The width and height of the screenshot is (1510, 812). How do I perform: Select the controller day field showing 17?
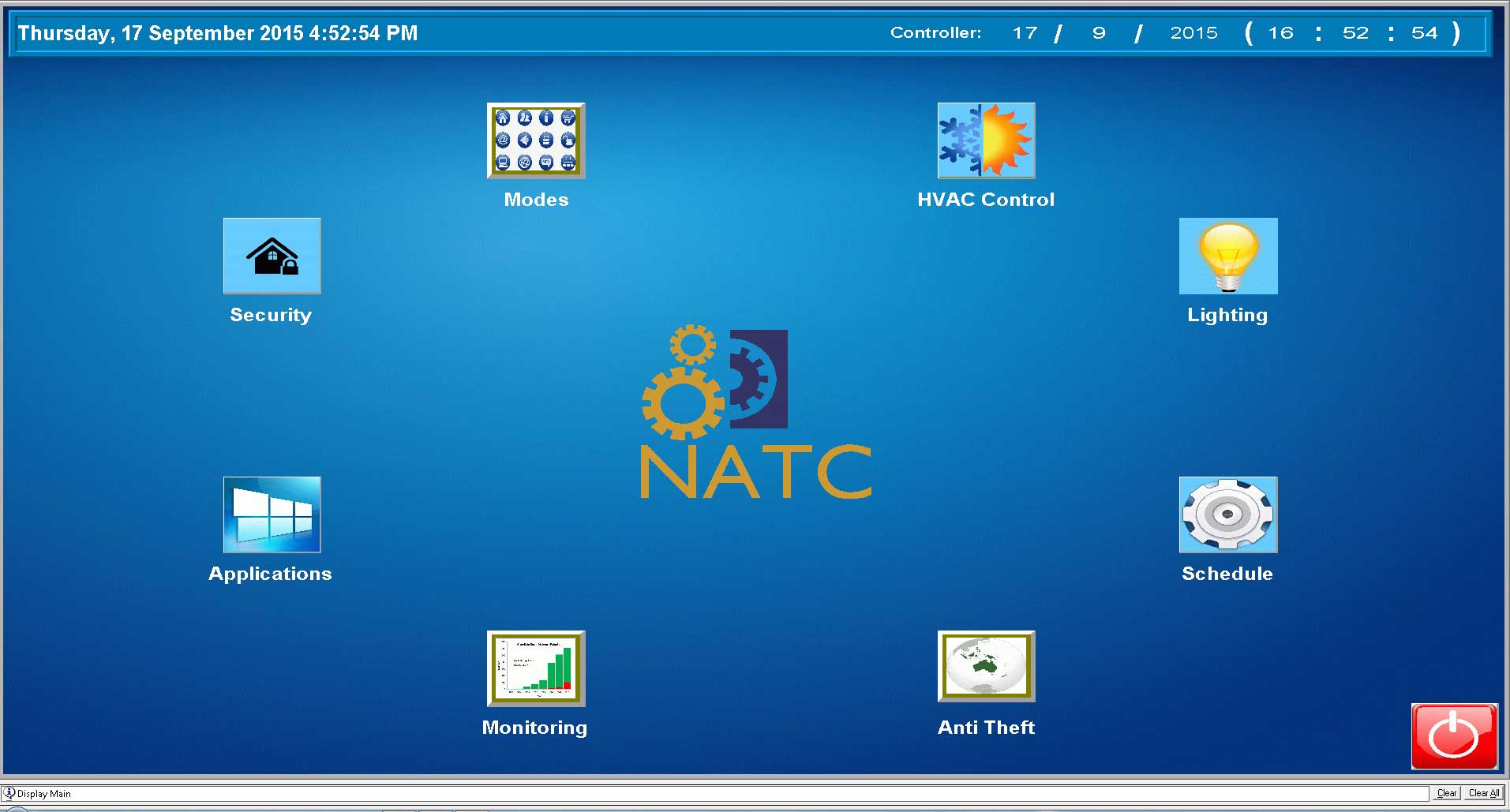(1025, 33)
